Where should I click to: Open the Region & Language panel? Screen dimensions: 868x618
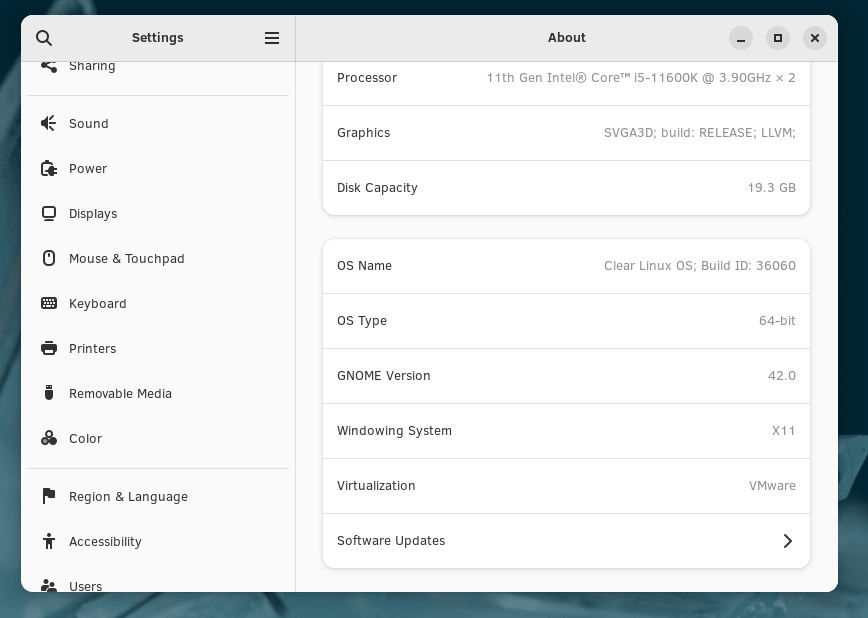pyautogui.click(x=128, y=497)
